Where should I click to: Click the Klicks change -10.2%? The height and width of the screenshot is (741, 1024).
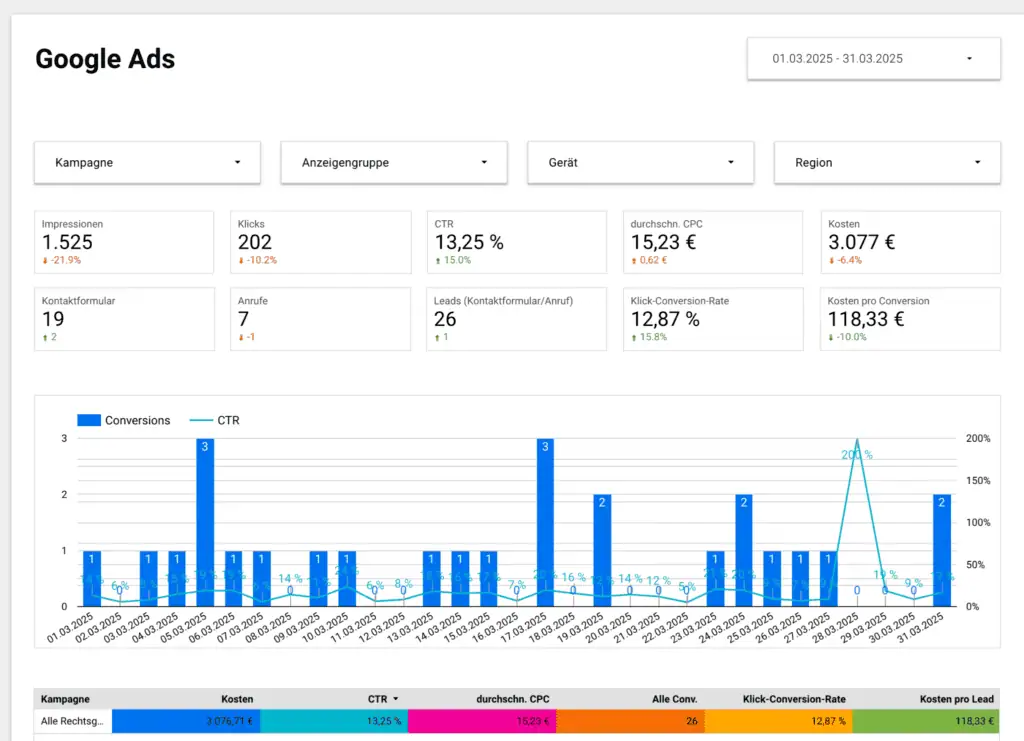(x=258, y=260)
